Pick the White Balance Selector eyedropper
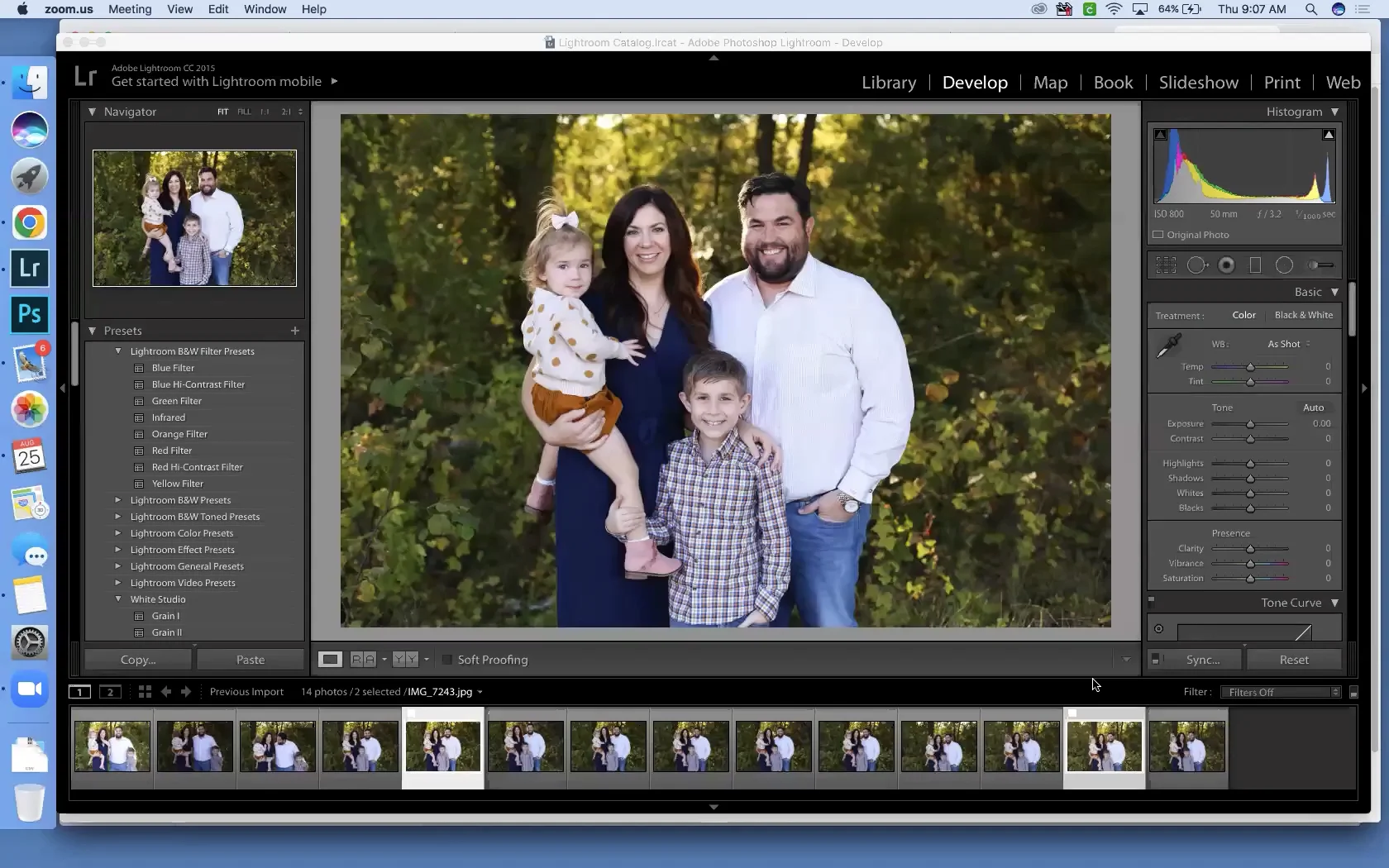This screenshot has width=1389, height=868. coord(1169,346)
